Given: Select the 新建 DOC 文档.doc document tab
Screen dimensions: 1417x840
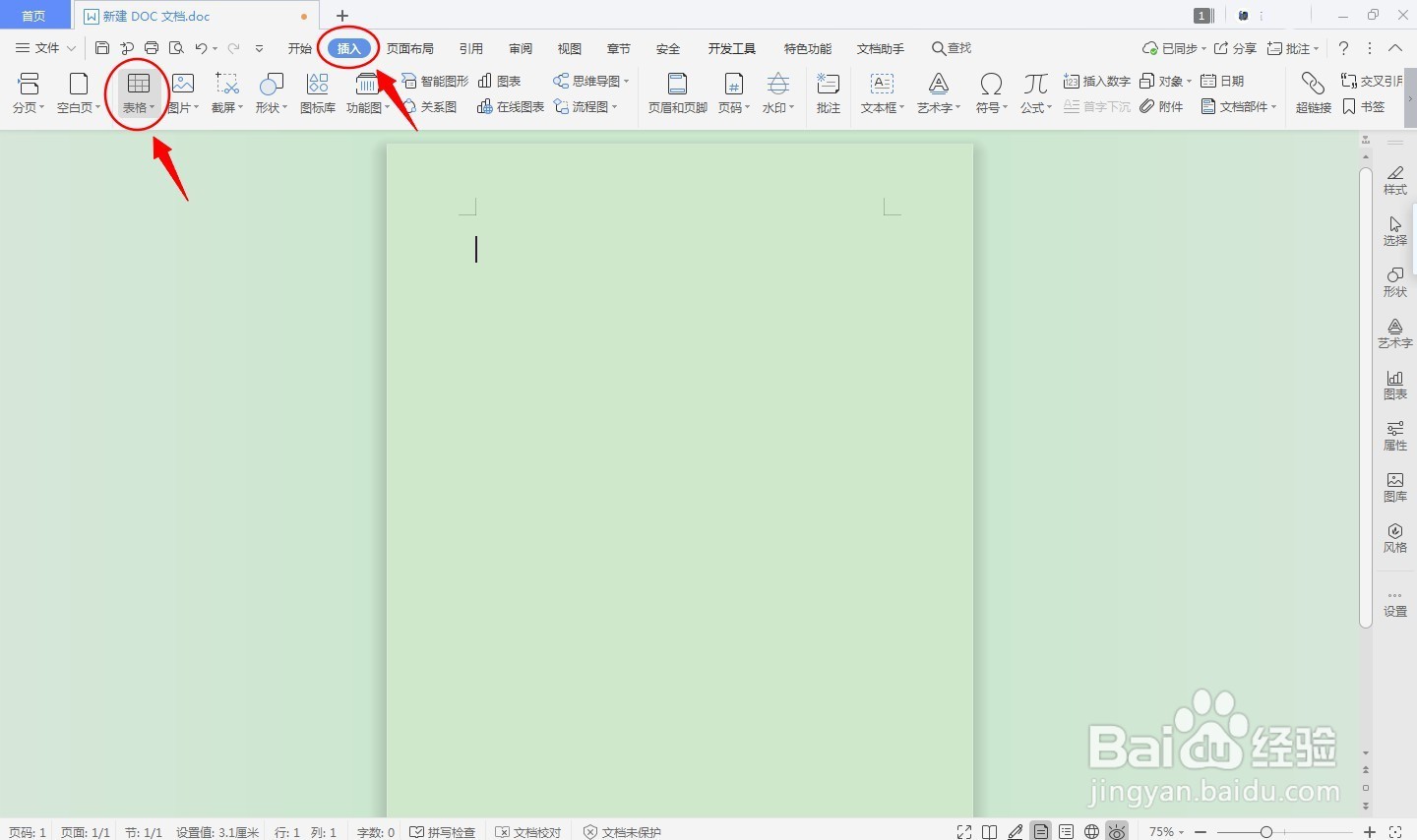Looking at the screenshot, I should [155, 16].
